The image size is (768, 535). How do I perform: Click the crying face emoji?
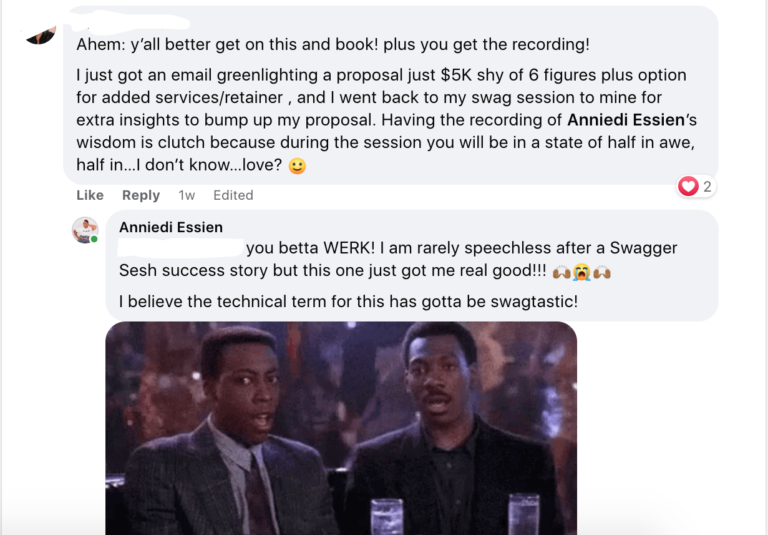(x=581, y=271)
